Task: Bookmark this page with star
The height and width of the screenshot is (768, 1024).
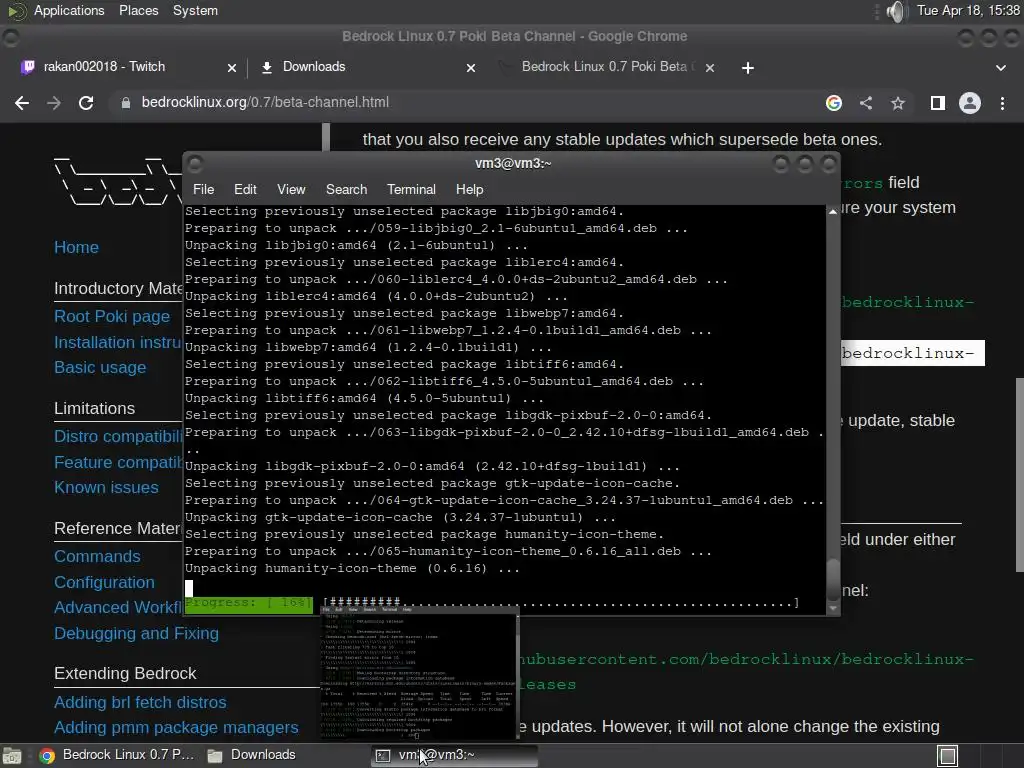Action: pos(898,103)
